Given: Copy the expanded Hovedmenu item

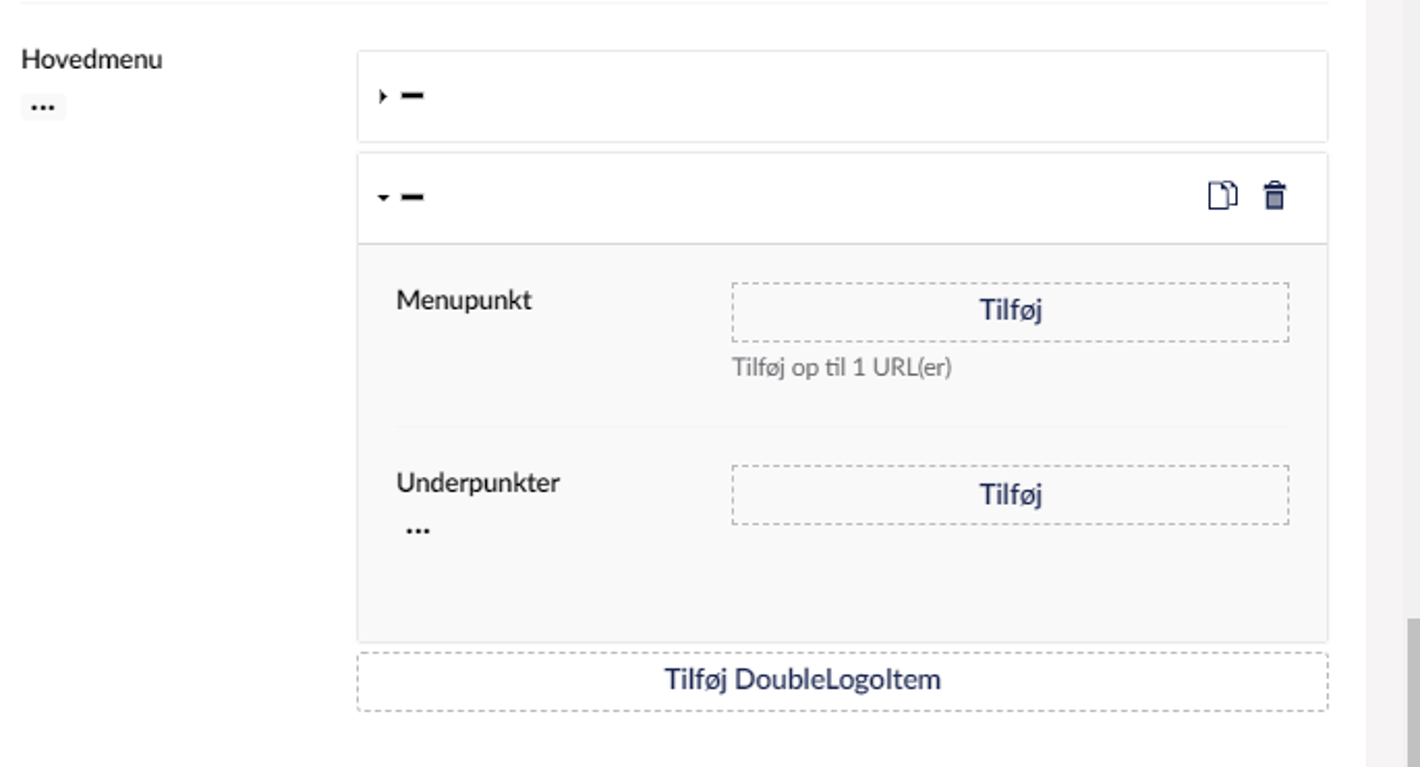Looking at the screenshot, I should (x=1222, y=196).
